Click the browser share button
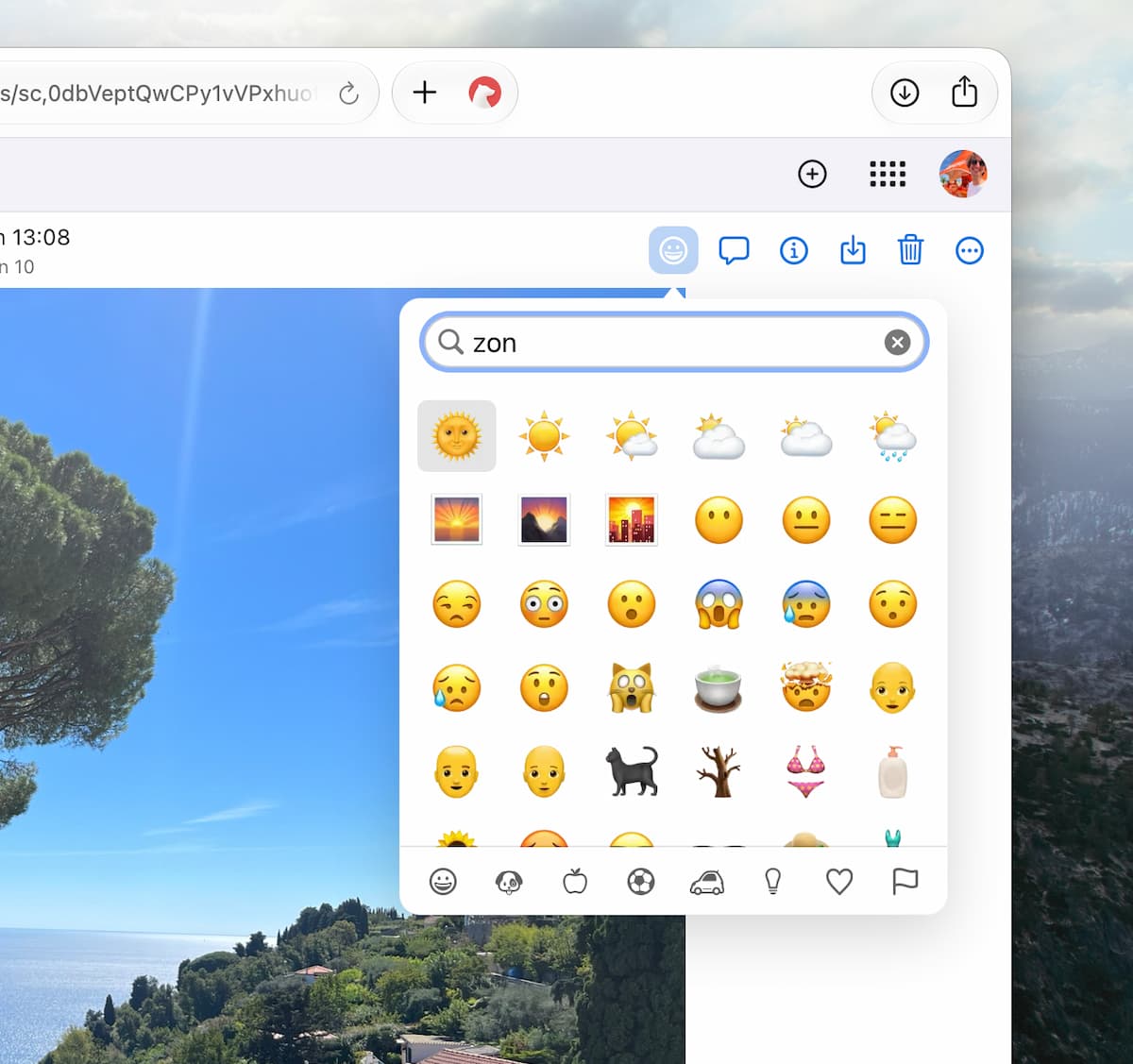This screenshot has width=1133, height=1064. pyautogui.click(x=964, y=93)
